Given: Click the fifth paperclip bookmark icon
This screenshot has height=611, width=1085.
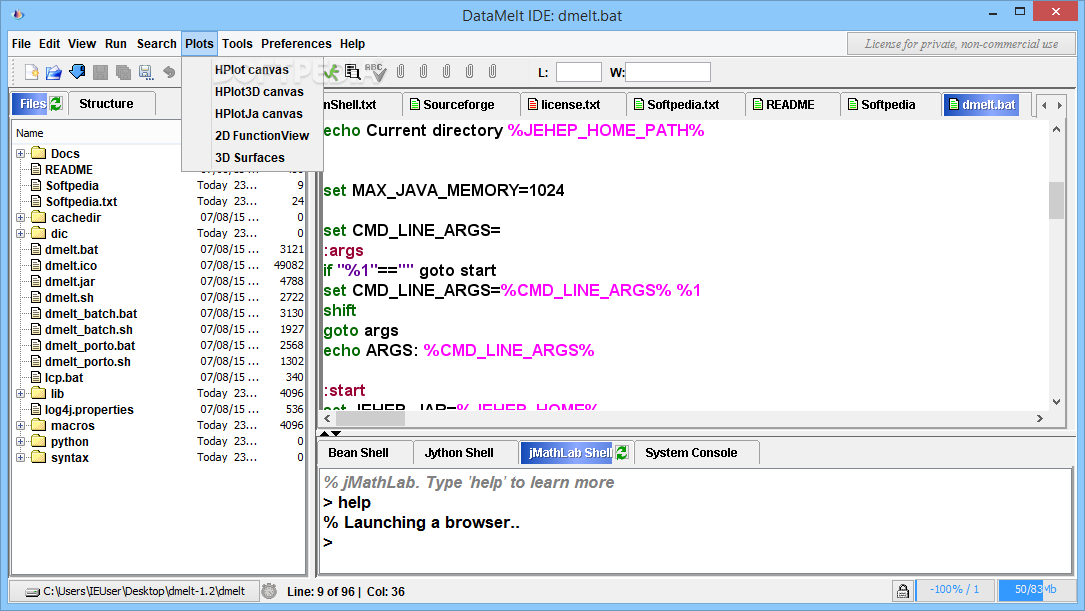Looking at the screenshot, I should point(492,71).
